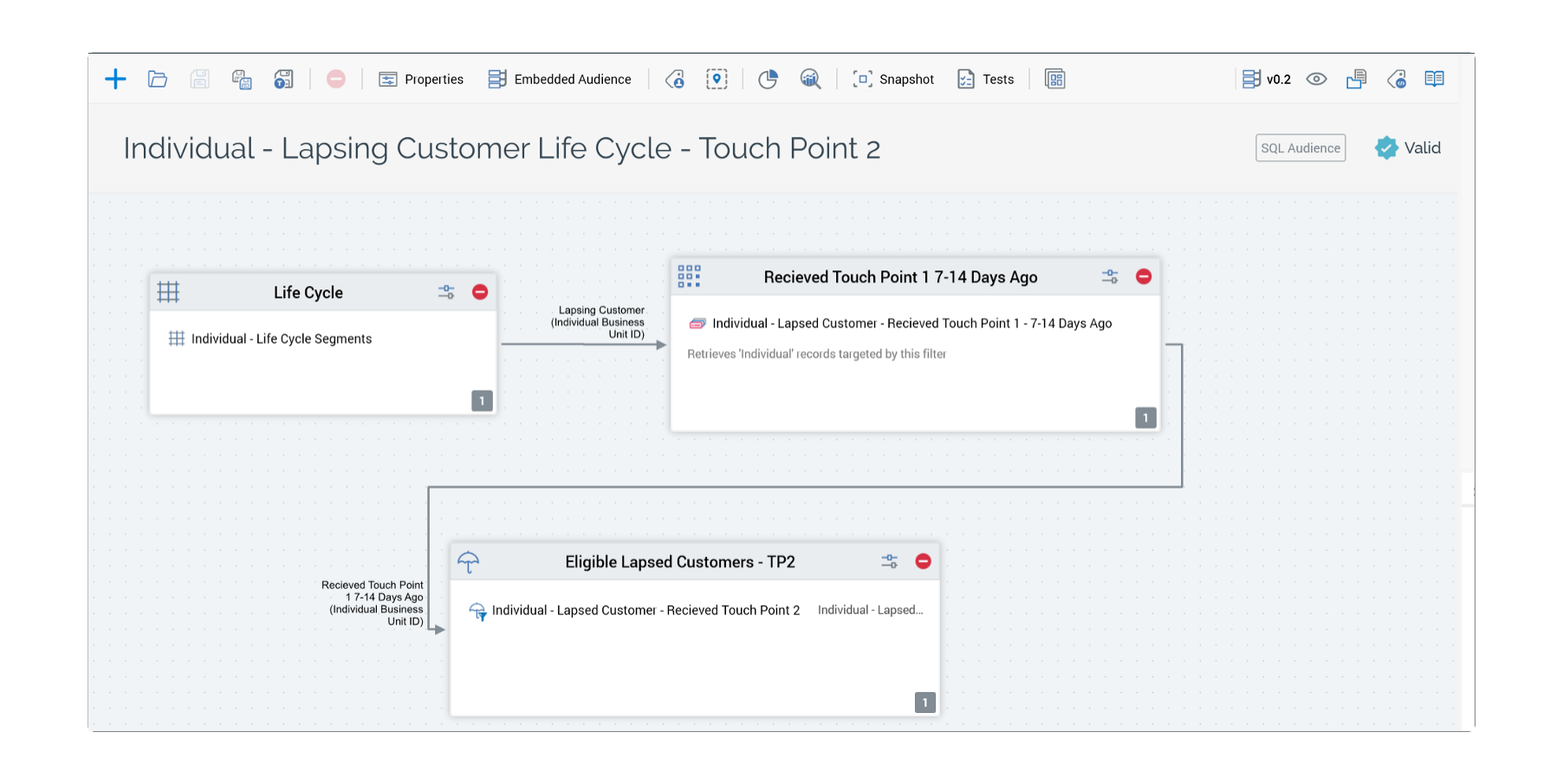
Task: Toggle the eye visibility icon
Action: 1316,80
